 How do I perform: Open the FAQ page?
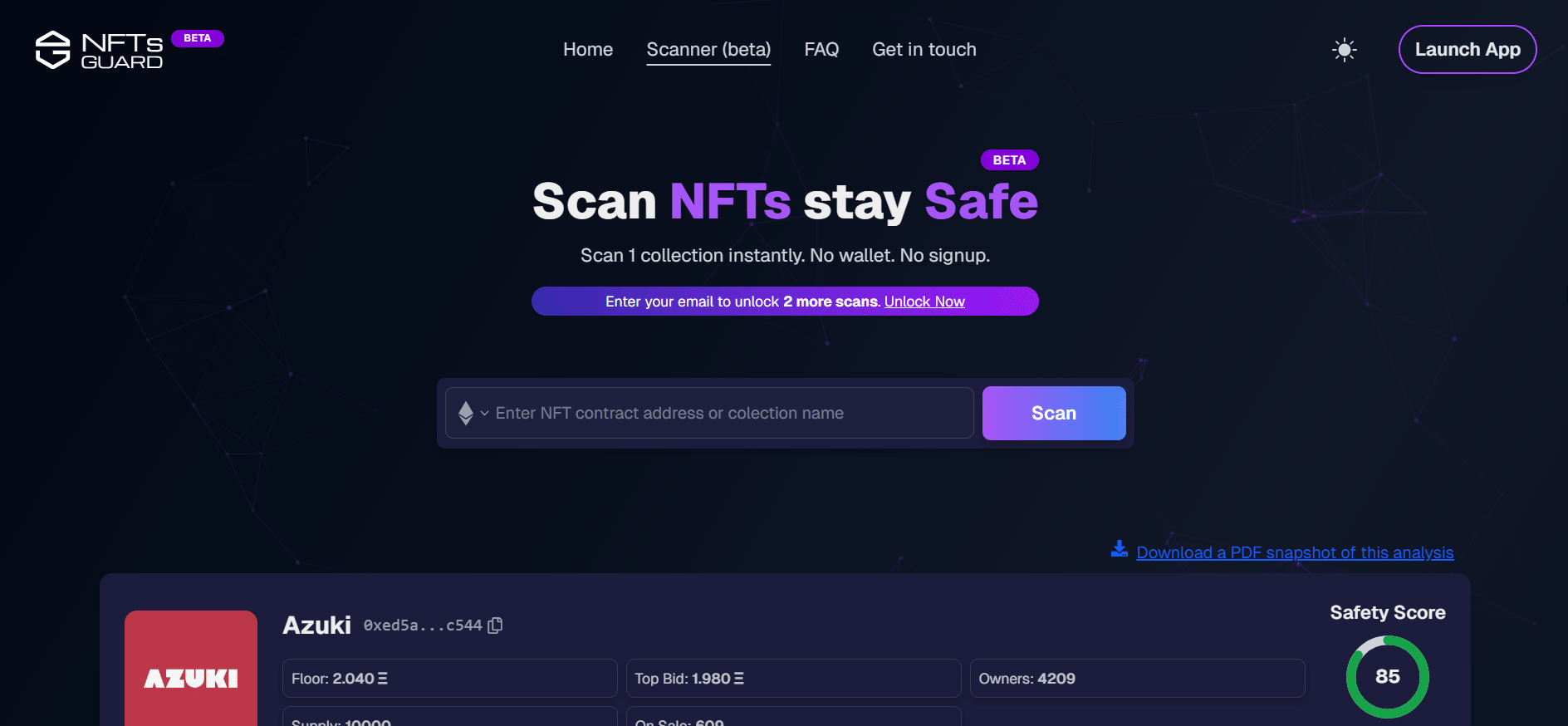tap(821, 50)
